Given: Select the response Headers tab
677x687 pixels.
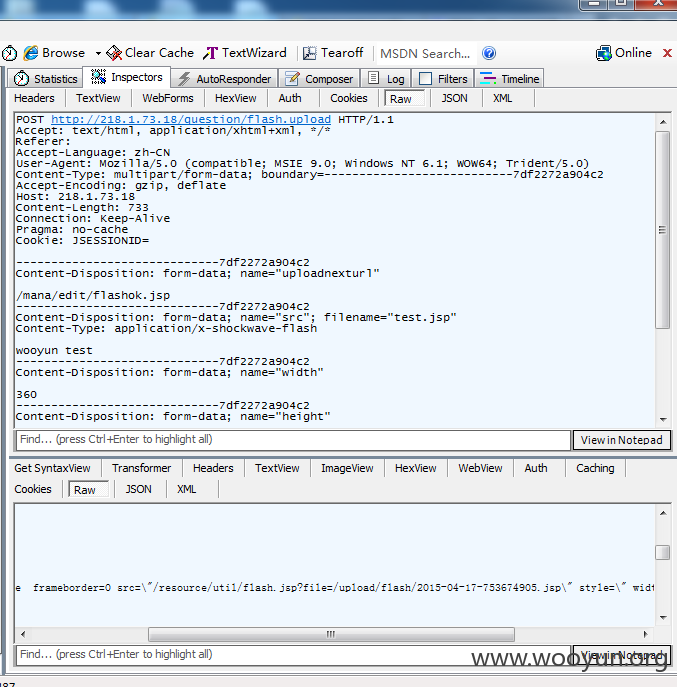Looking at the screenshot, I should (x=213, y=468).
